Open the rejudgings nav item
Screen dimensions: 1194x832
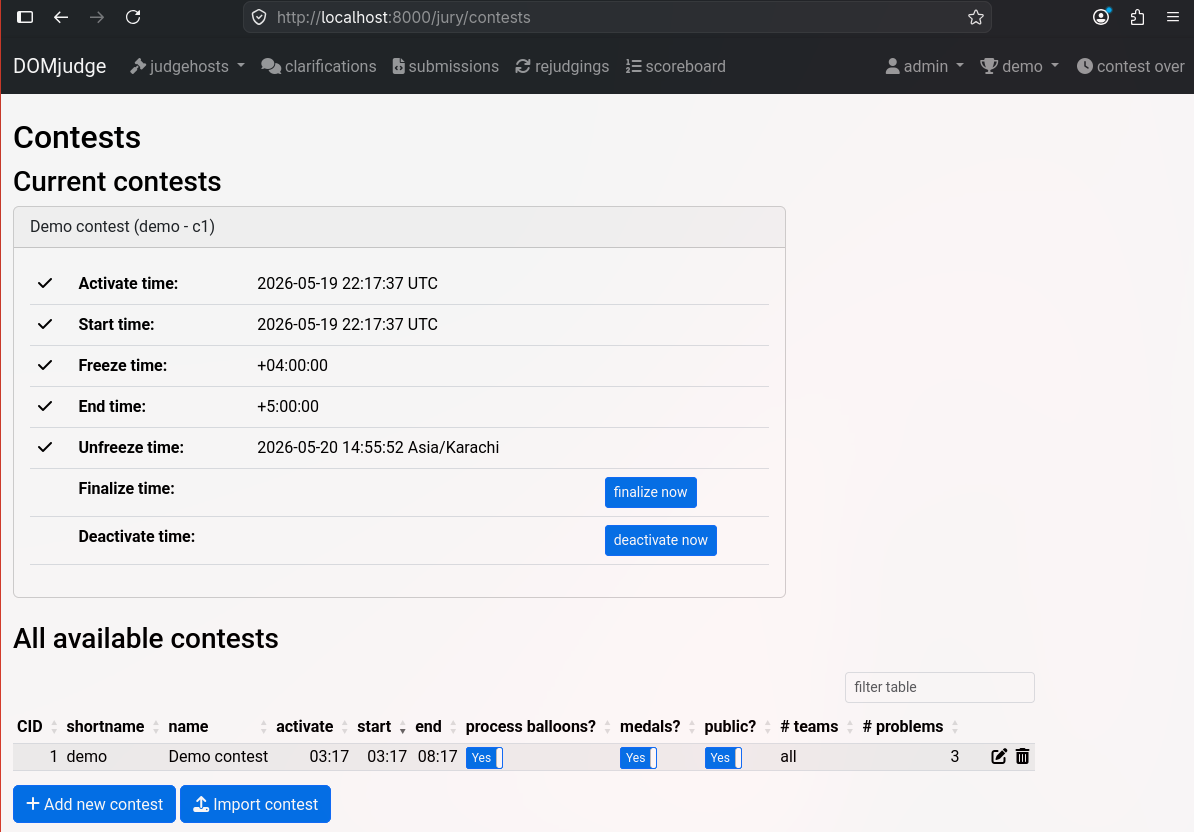click(x=562, y=66)
